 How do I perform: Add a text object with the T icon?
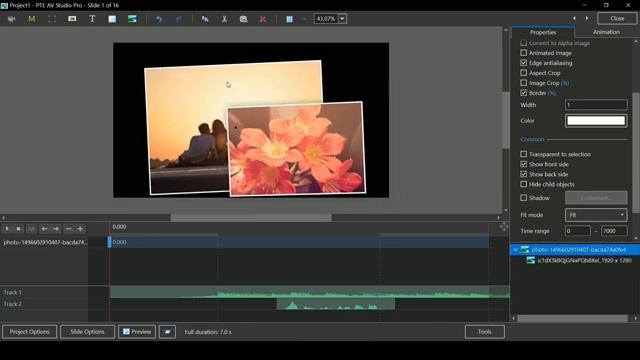point(92,19)
